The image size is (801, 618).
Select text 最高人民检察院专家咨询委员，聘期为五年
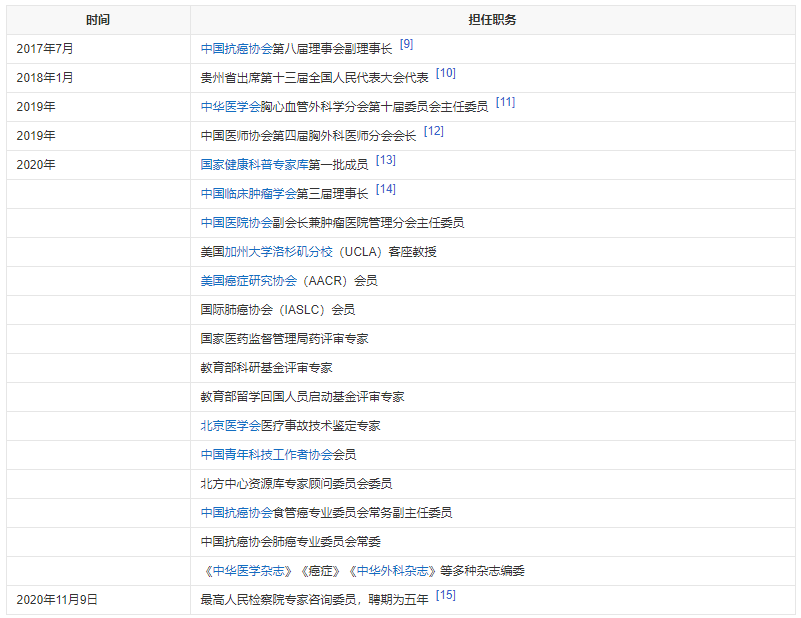coord(314,600)
